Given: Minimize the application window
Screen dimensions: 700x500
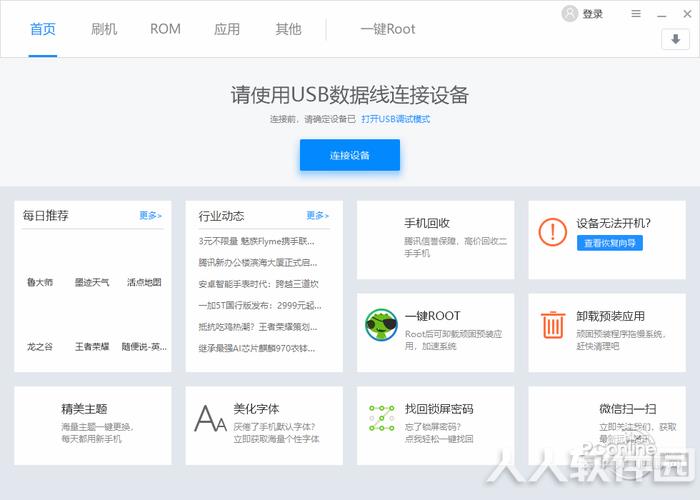Looking at the screenshot, I should click(x=662, y=15).
